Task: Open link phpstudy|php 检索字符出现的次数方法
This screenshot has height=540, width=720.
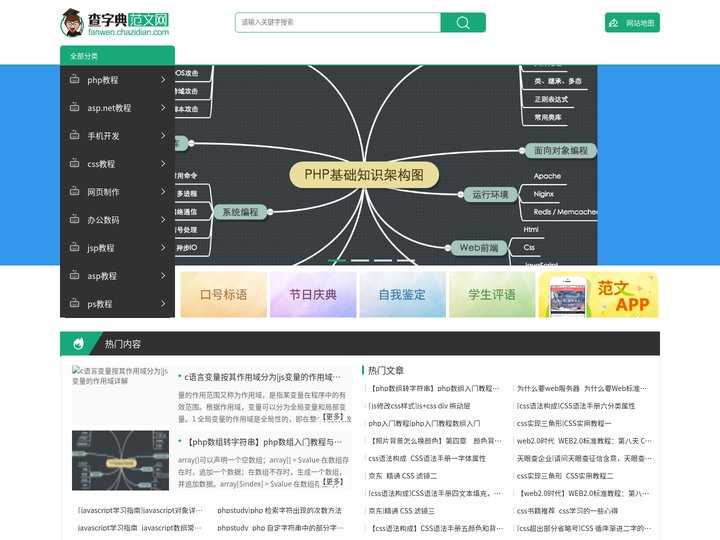Action: point(279,510)
